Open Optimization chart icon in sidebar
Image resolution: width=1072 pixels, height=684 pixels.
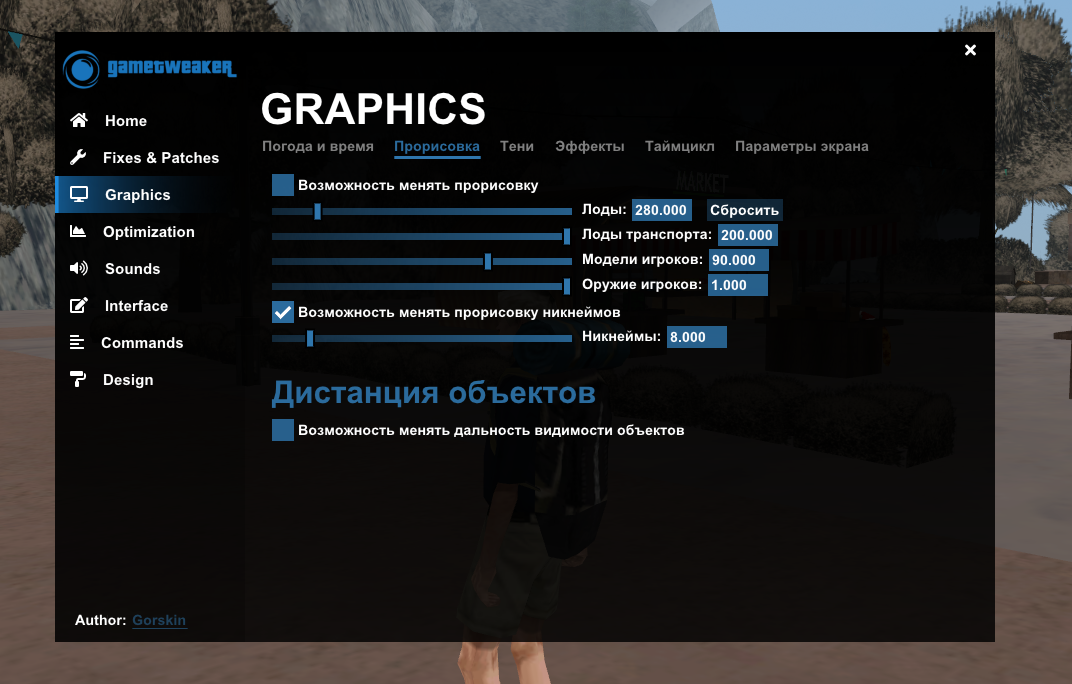(x=78, y=231)
